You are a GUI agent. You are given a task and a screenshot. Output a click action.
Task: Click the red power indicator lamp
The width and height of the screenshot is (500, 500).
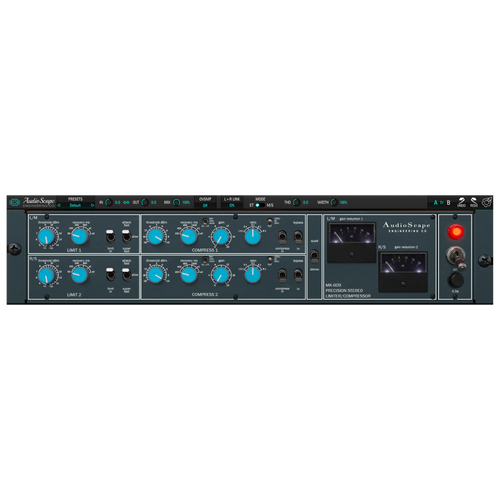[455, 231]
